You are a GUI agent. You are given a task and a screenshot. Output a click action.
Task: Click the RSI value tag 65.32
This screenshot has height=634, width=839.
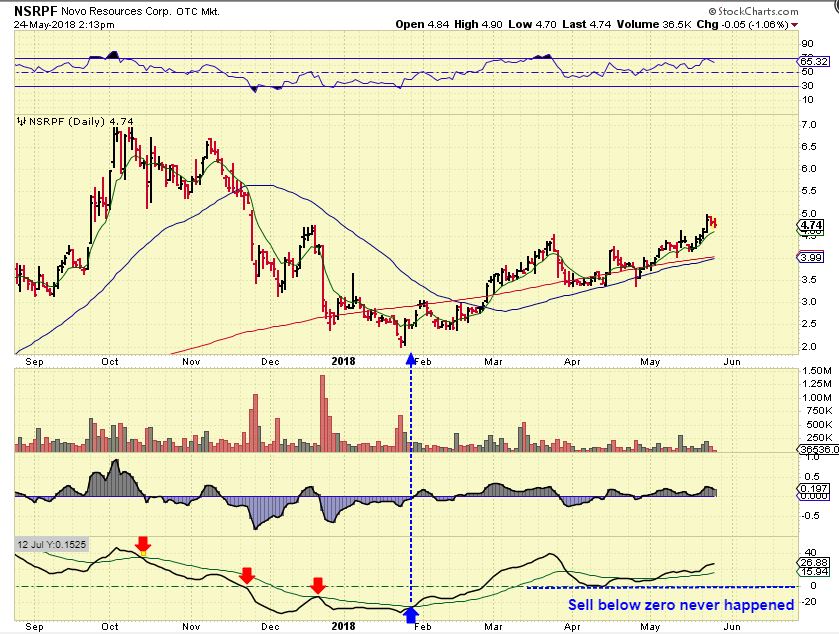813,62
